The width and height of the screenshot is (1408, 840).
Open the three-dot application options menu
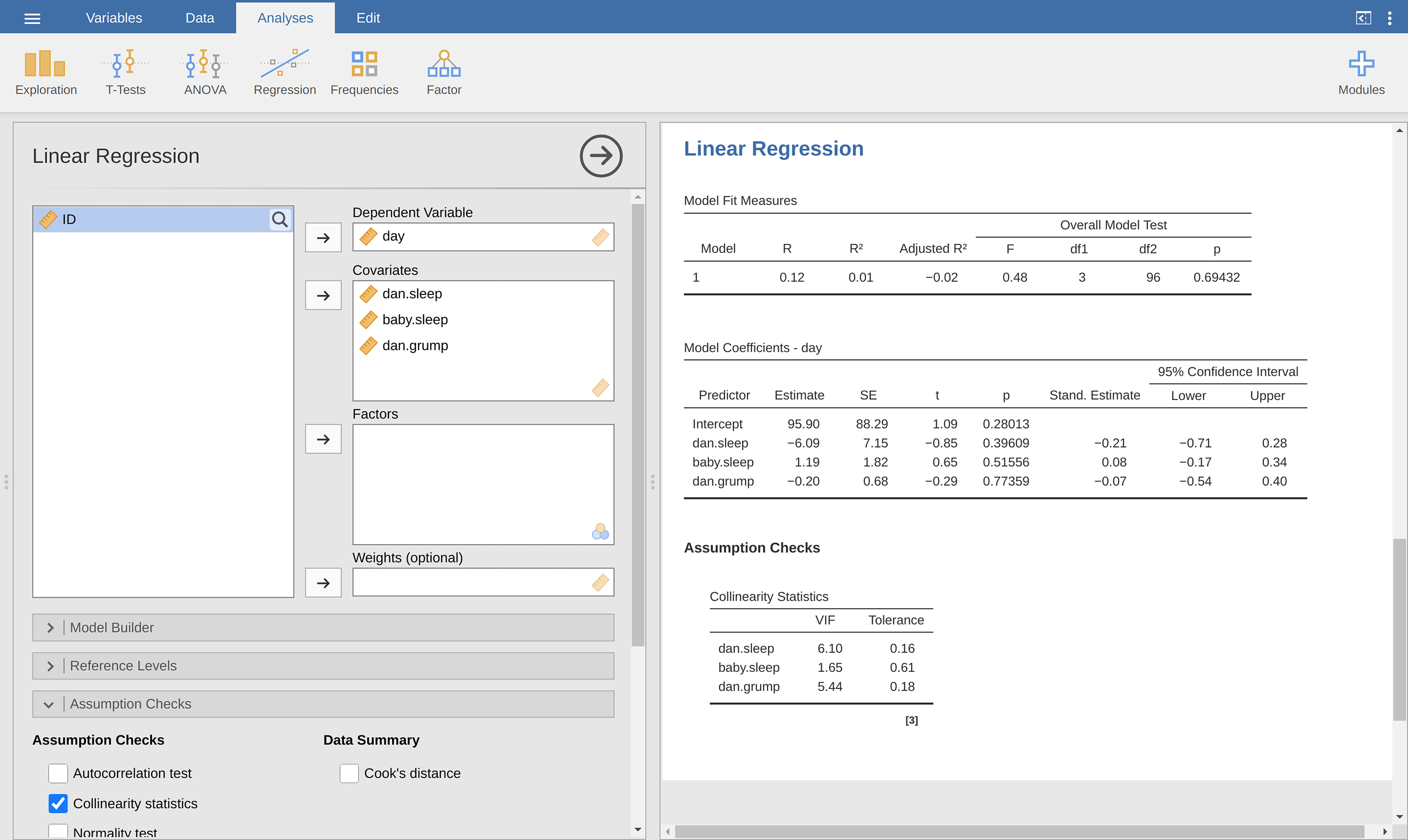tap(1389, 18)
